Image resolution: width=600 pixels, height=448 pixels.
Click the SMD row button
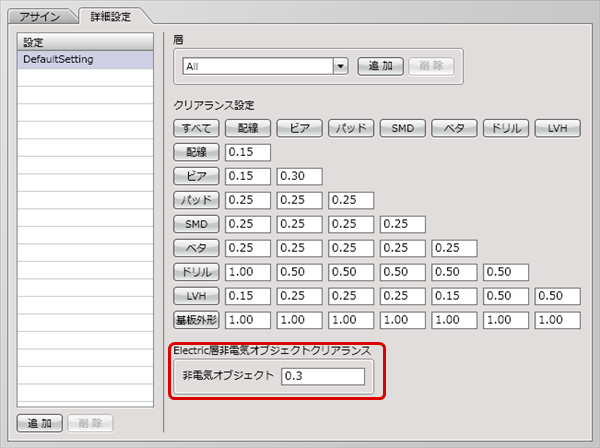click(196, 224)
